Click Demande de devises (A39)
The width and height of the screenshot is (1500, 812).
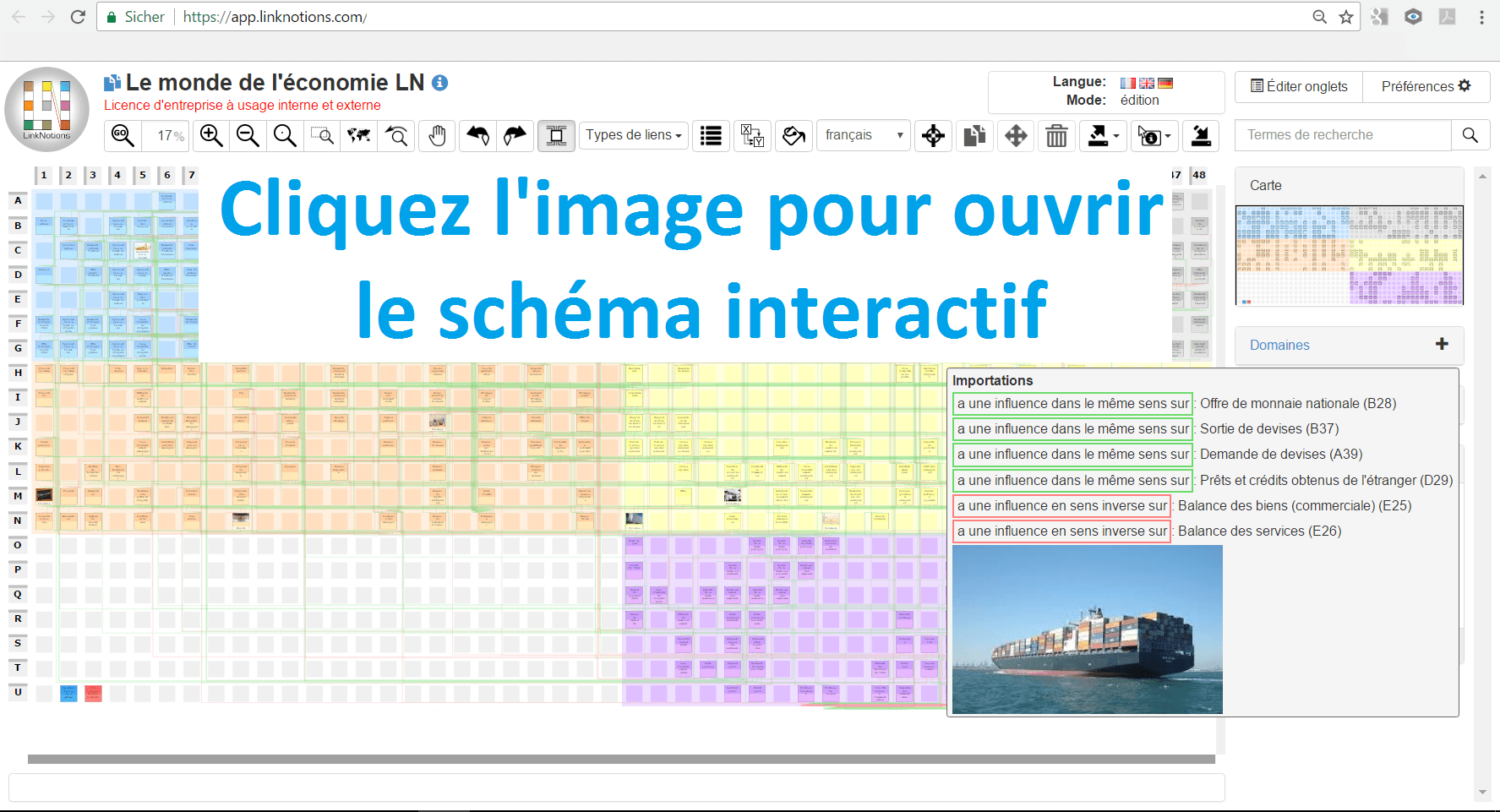coord(1281,455)
